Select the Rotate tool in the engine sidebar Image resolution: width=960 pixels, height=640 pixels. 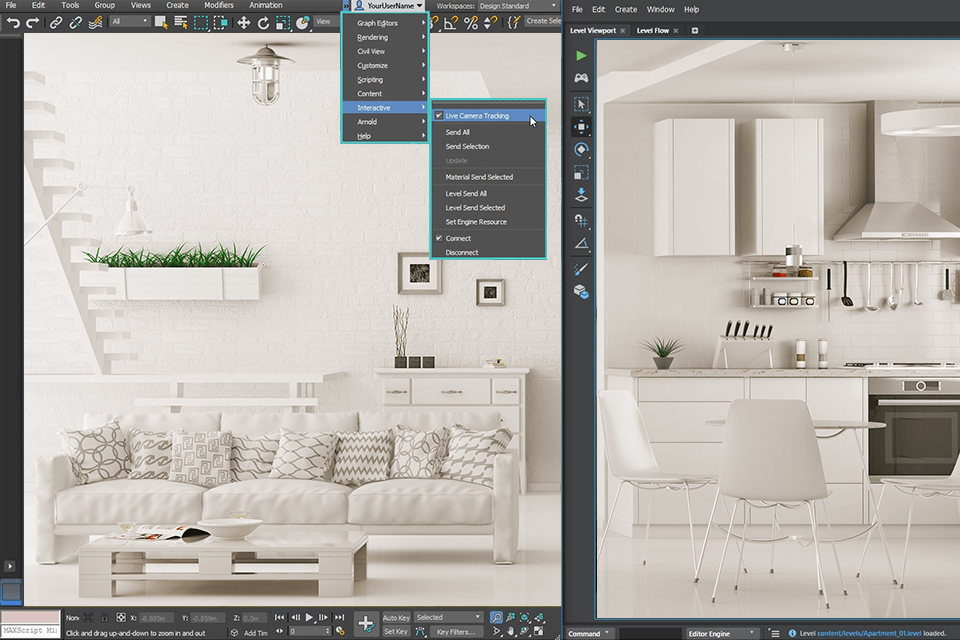(583, 150)
